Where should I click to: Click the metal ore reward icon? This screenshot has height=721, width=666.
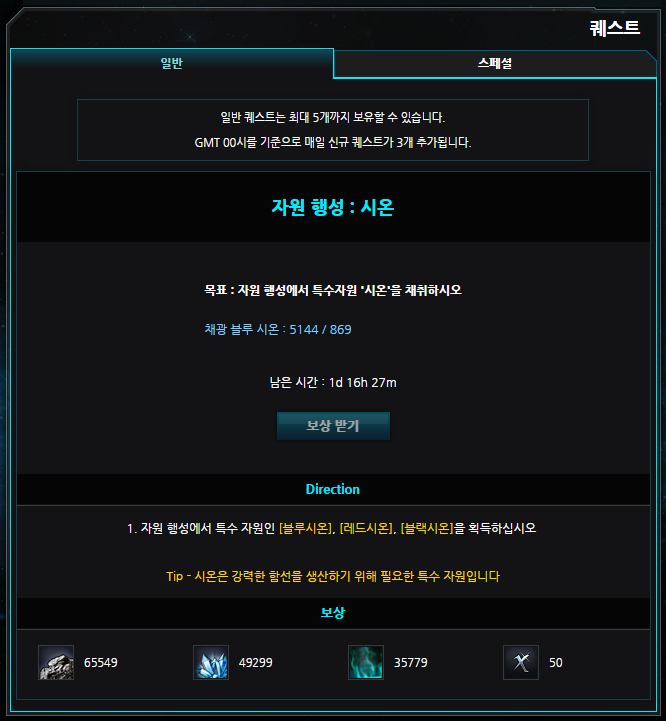56,662
